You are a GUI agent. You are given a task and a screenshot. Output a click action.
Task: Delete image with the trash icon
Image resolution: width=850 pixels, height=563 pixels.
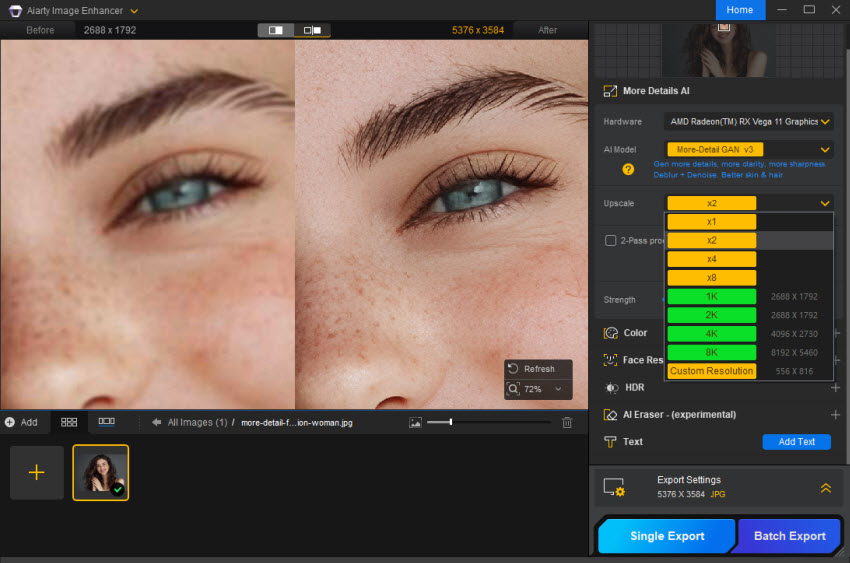click(566, 423)
